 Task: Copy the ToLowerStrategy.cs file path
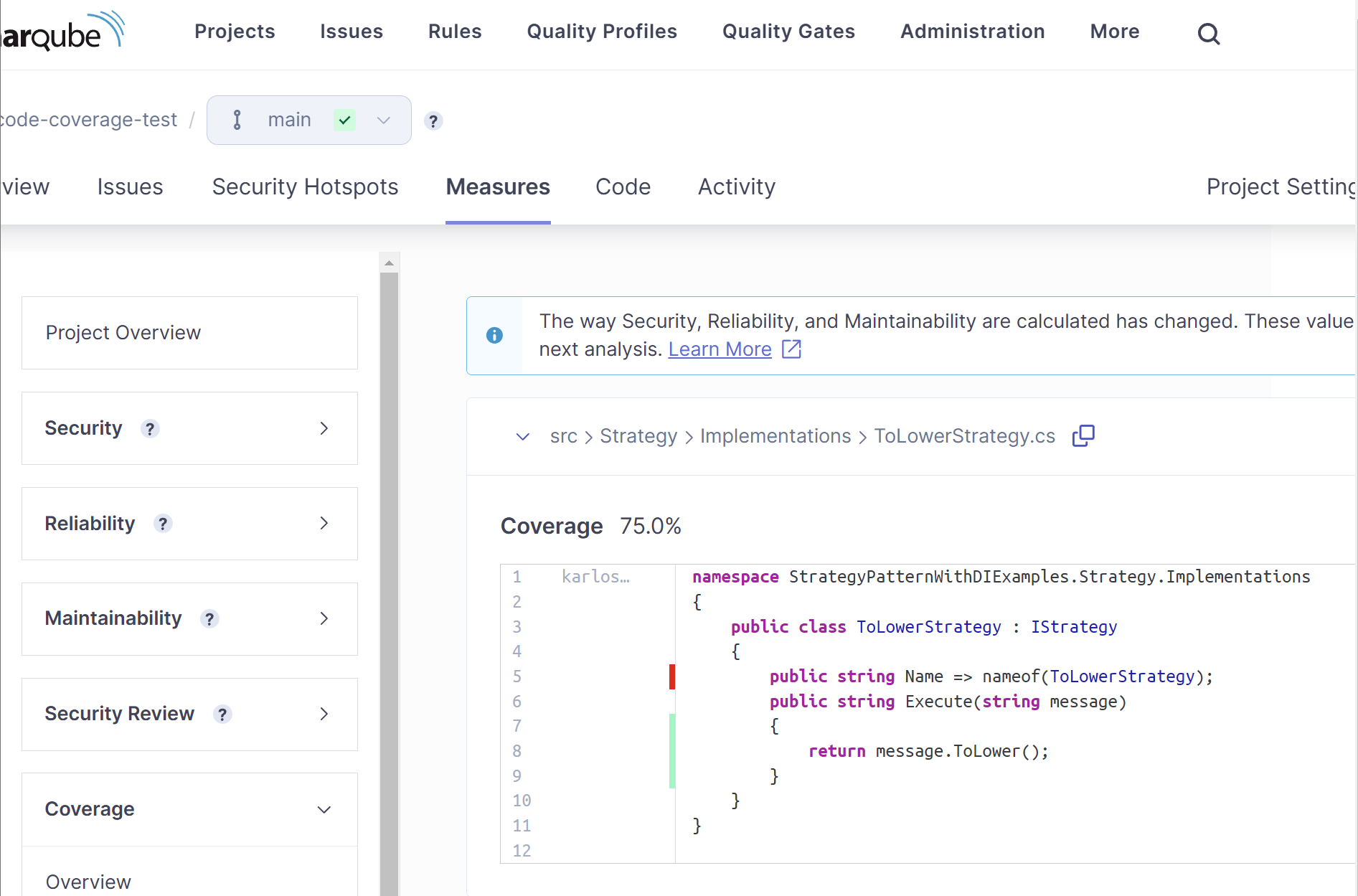(x=1083, y=435)
